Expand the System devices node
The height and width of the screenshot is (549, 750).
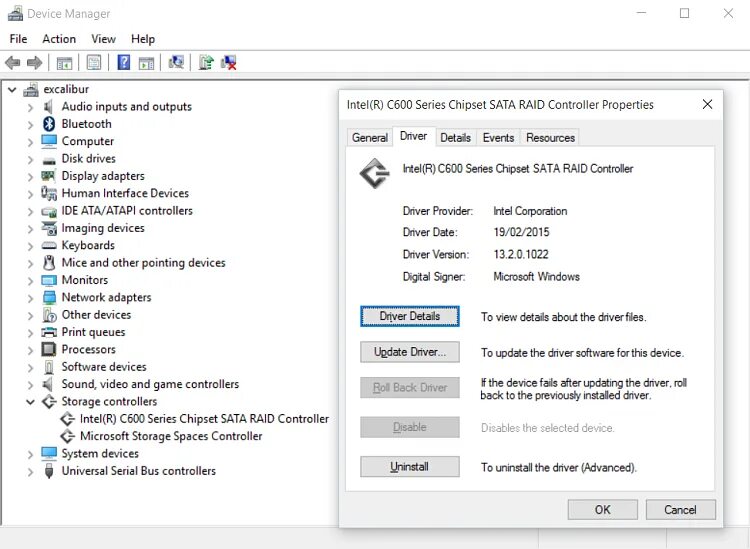click(x=31, y=454)
